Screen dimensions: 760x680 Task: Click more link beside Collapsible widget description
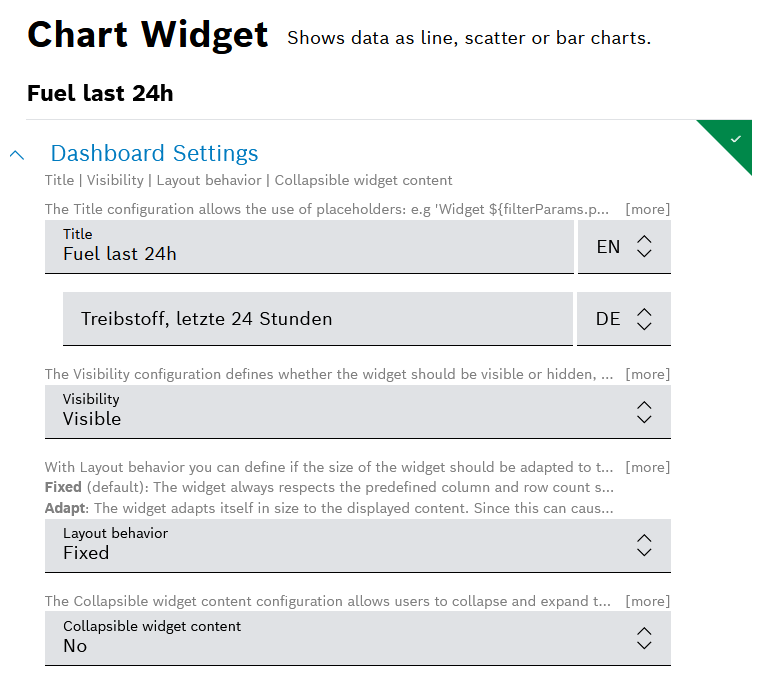click(647, 601)
